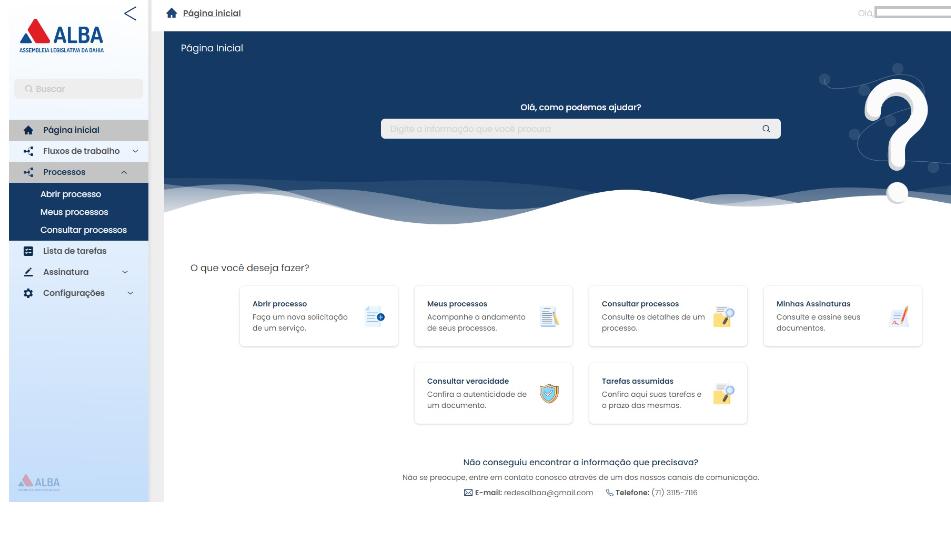The image size is (951, 535).
Task: Click the ALBA logo in the sidebar
Action: [62, 36]
